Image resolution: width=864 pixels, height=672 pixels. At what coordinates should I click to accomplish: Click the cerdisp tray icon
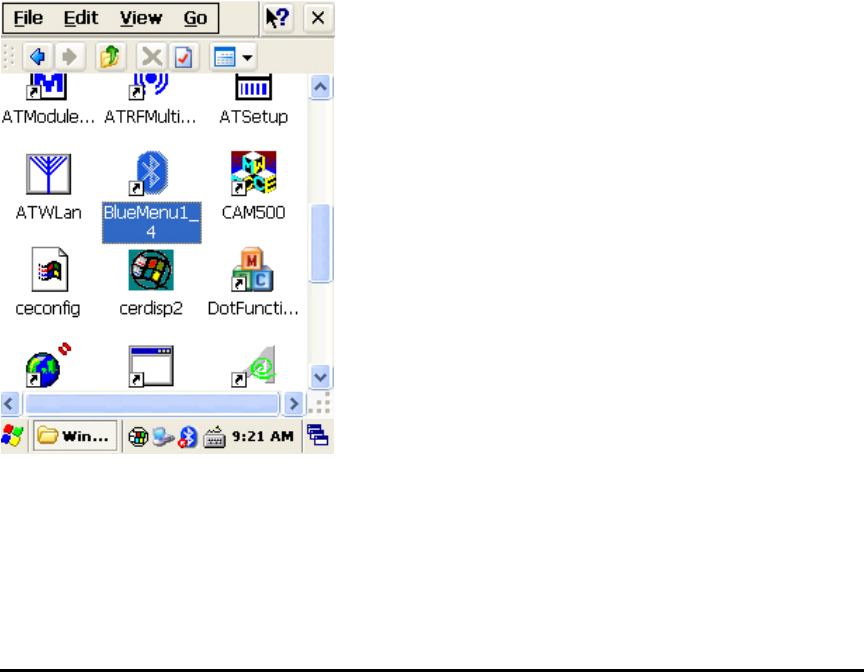coord(138,437)
